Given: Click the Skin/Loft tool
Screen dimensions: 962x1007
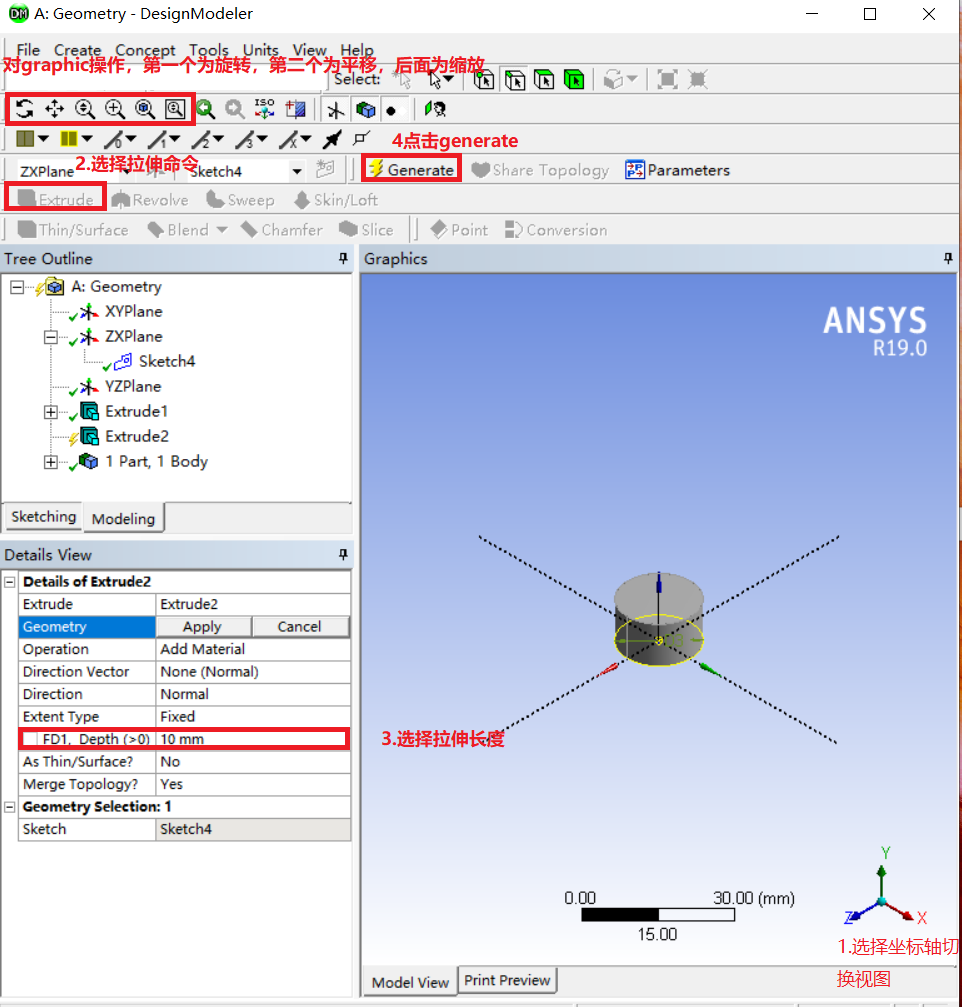Looking at the screenshot, I should tap(335, 200).
